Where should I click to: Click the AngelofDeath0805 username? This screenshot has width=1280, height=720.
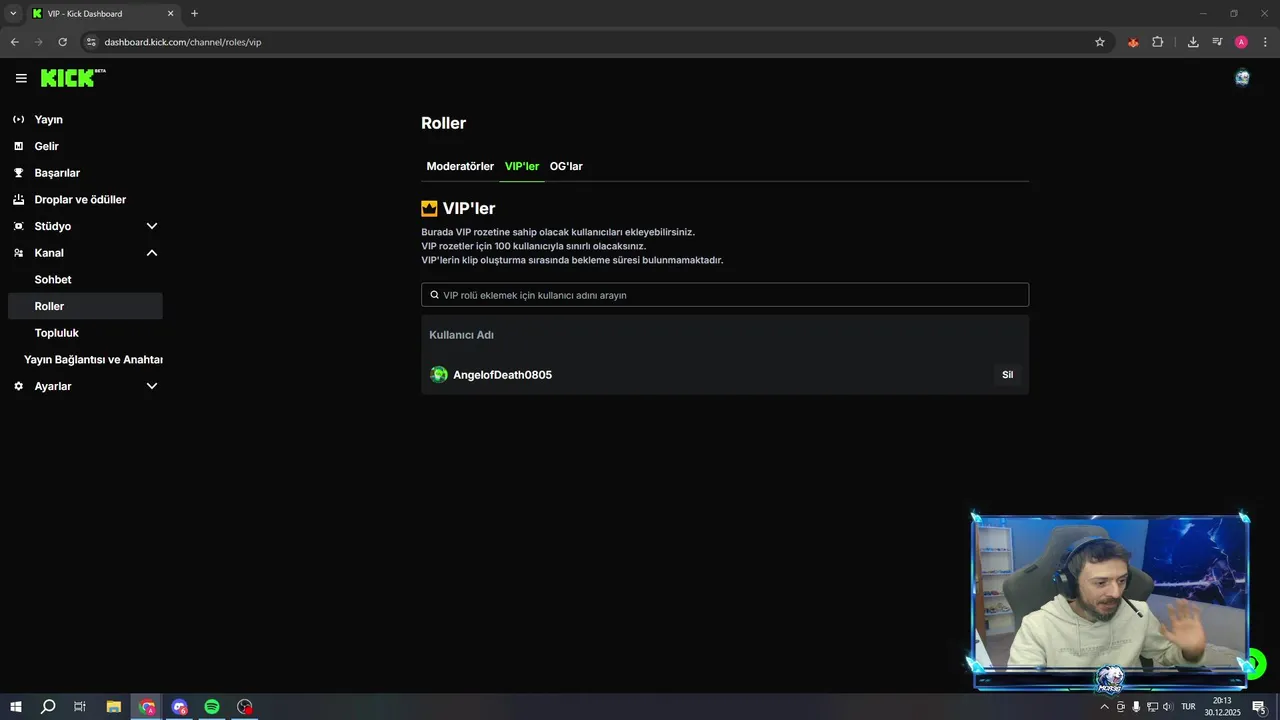[502, 375]
